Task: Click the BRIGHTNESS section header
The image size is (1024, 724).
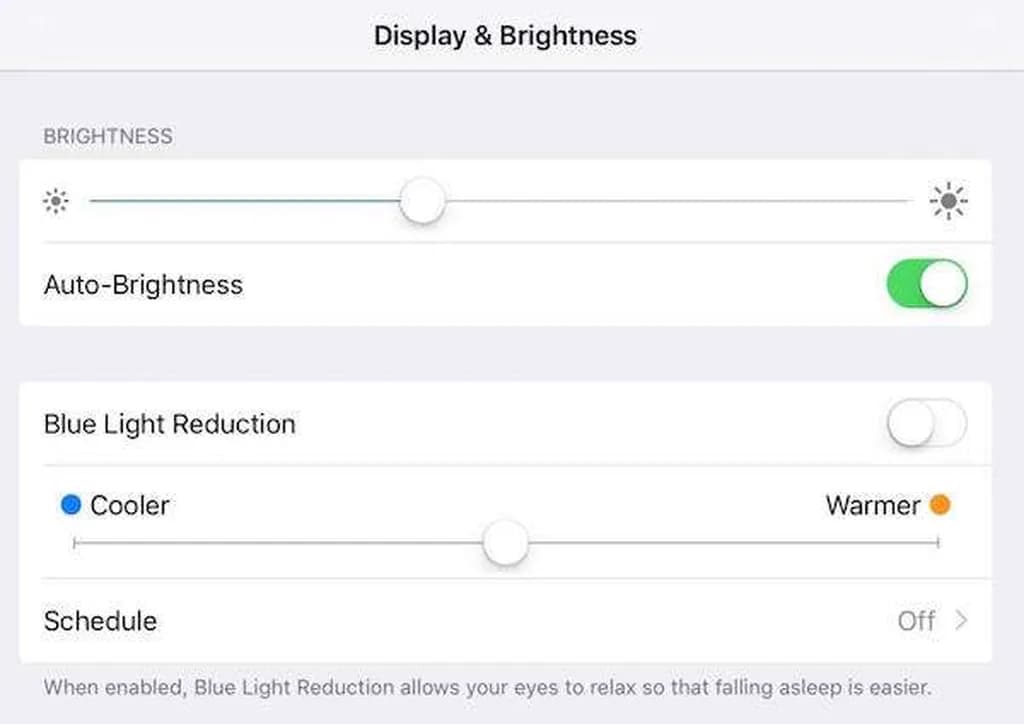Action: click(108, 137)
